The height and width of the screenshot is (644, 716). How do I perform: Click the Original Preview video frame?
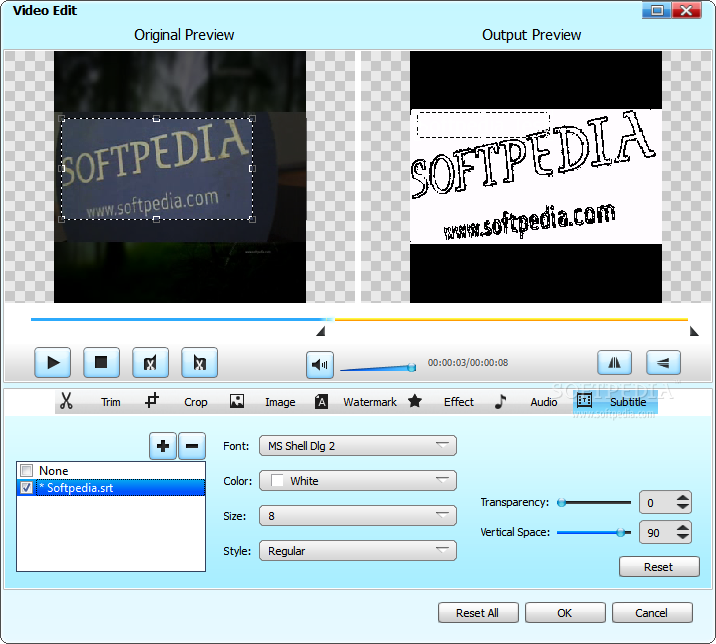click(x=180, y=177)
